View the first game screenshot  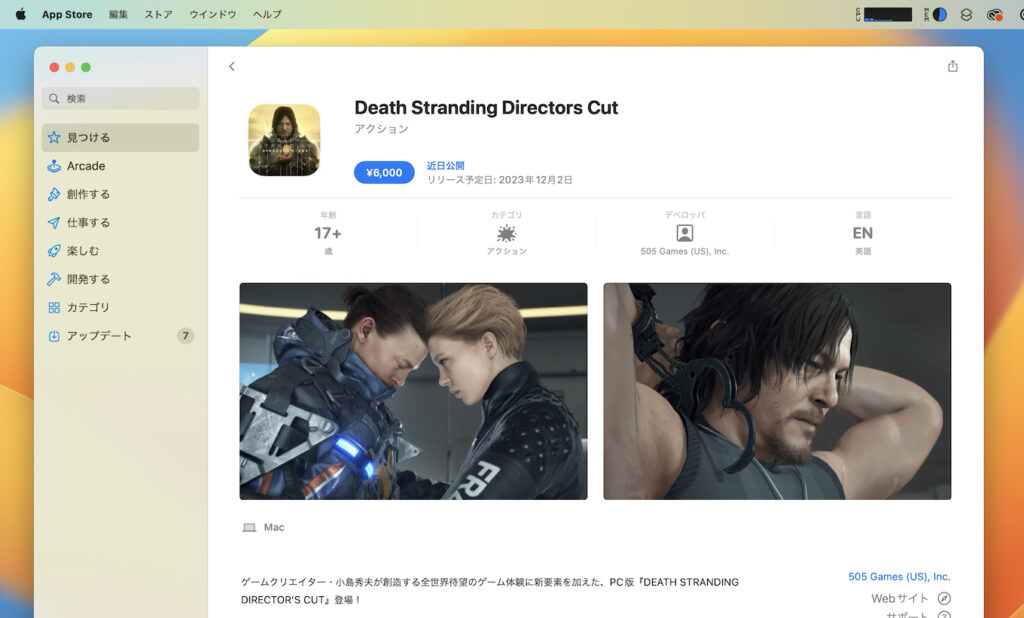point(412,391)
